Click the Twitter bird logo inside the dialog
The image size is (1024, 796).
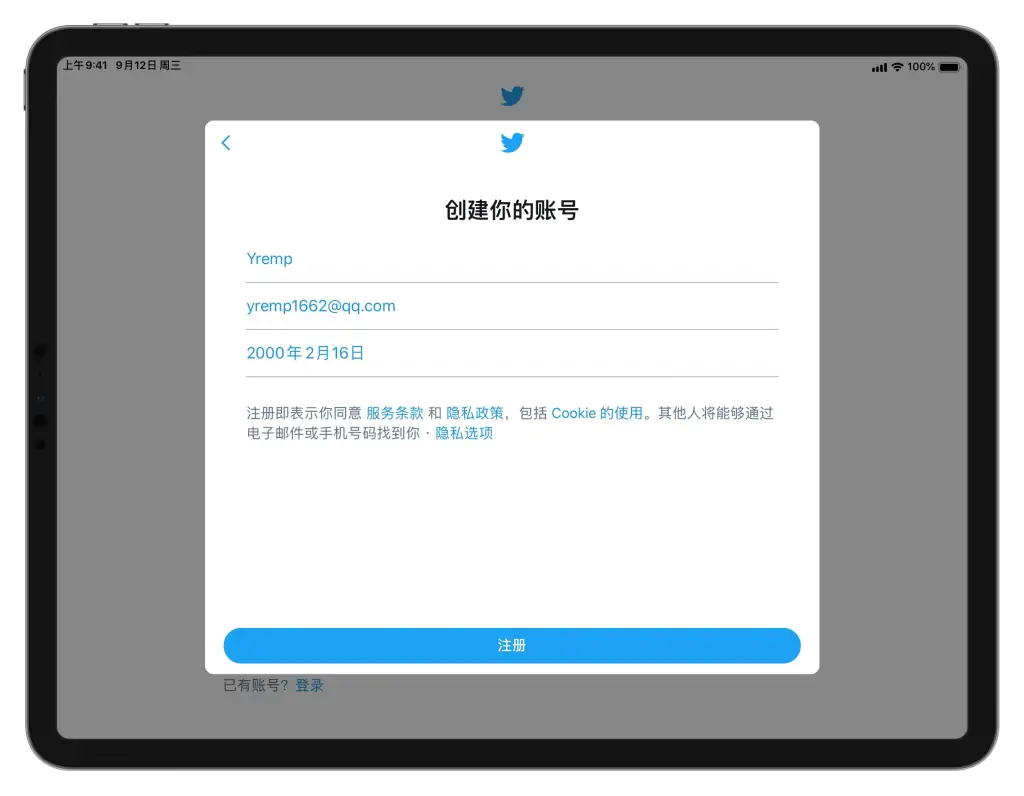(x=512, y=142)
